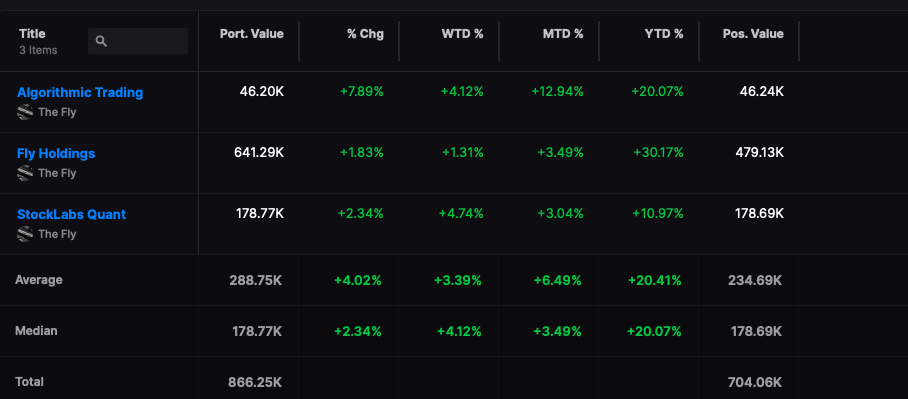Sort by Port. Value column header

(x=252, y=34)
